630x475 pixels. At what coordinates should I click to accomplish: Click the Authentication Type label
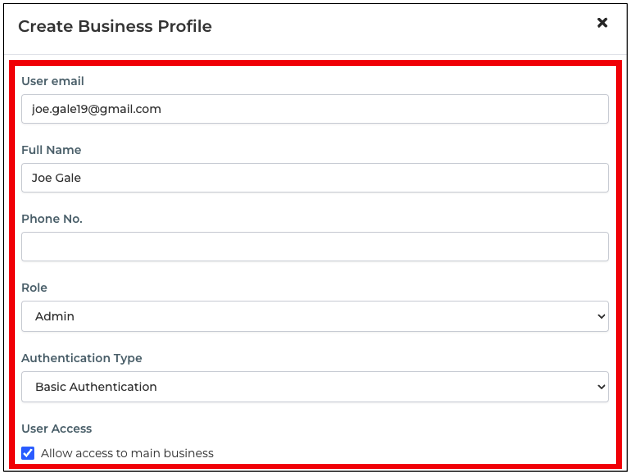coord(82,358)
